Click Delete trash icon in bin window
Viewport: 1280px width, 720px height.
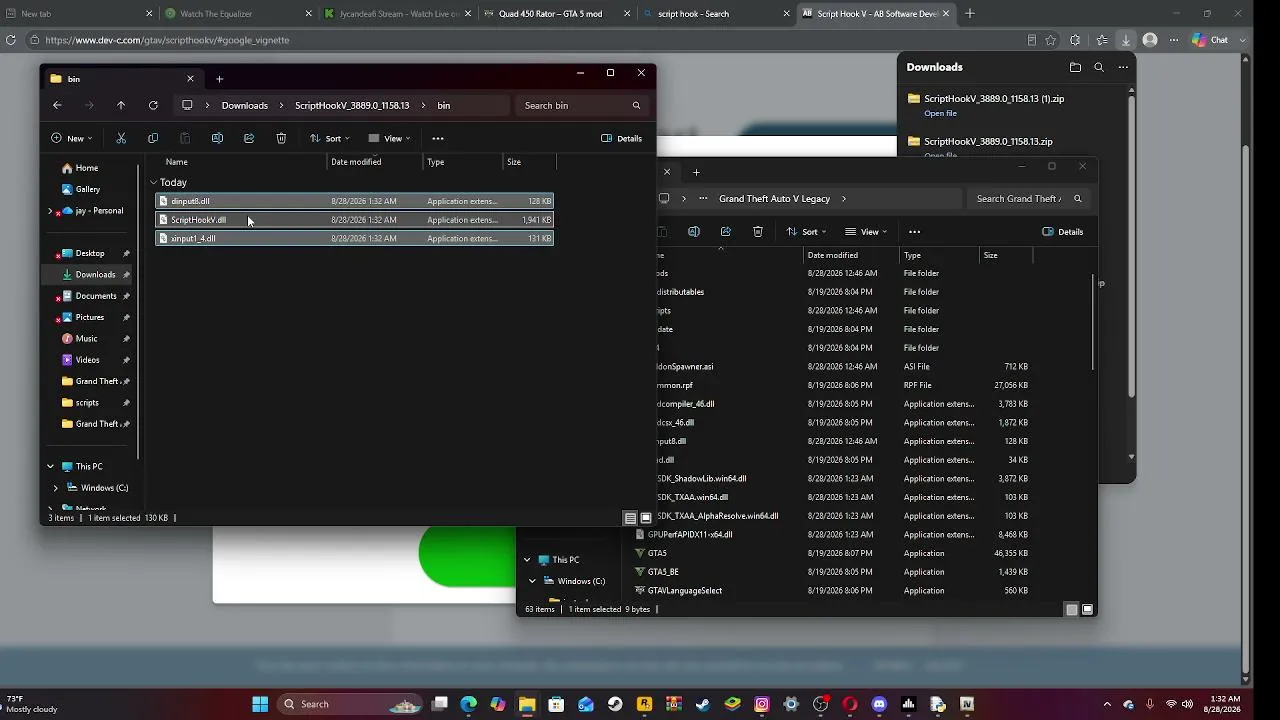[x=281, y=138]
